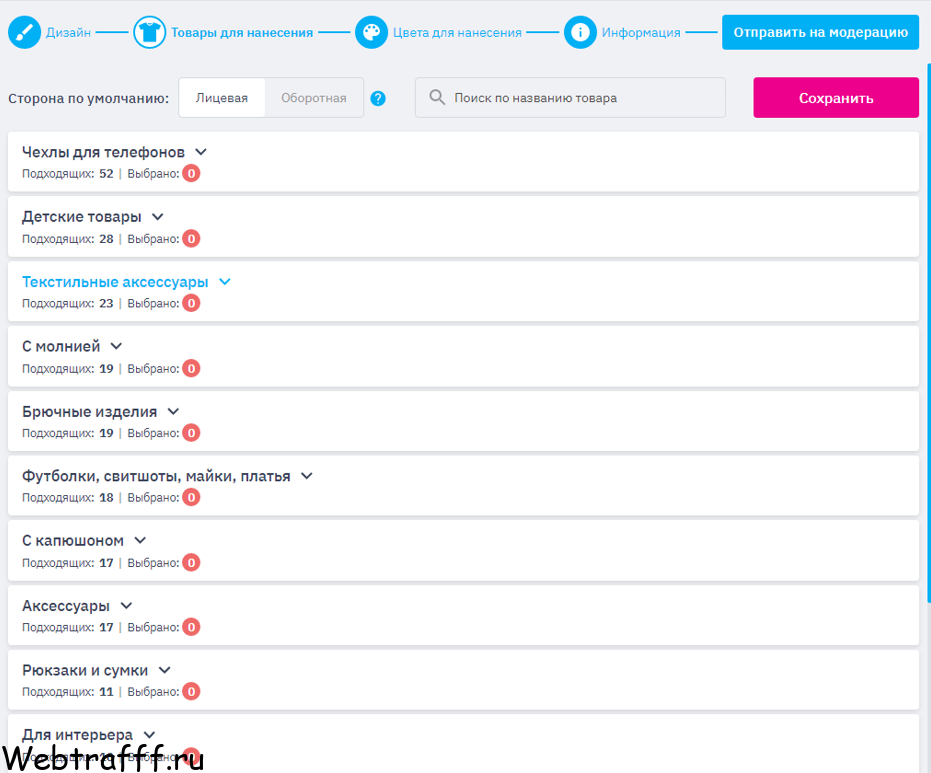
Task: Click the T-shirt products step icon
Action: coord(150,32)
